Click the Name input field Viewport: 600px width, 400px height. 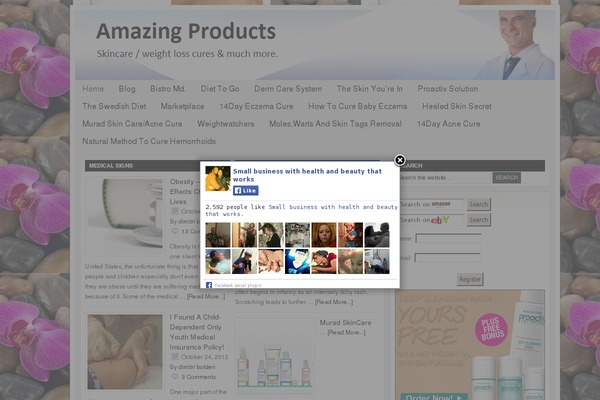click(448, 238)
